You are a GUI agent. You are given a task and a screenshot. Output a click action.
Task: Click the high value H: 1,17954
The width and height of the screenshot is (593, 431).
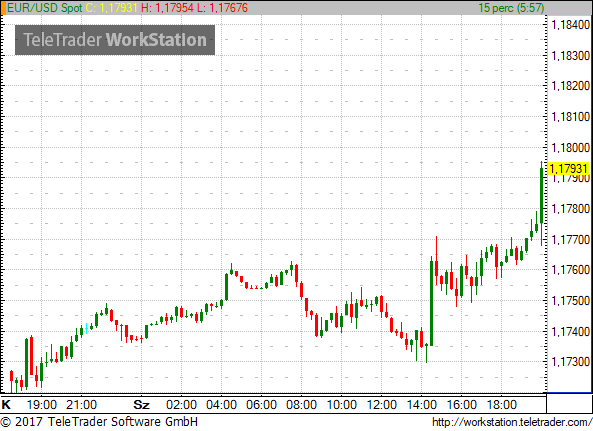(167, 8)
